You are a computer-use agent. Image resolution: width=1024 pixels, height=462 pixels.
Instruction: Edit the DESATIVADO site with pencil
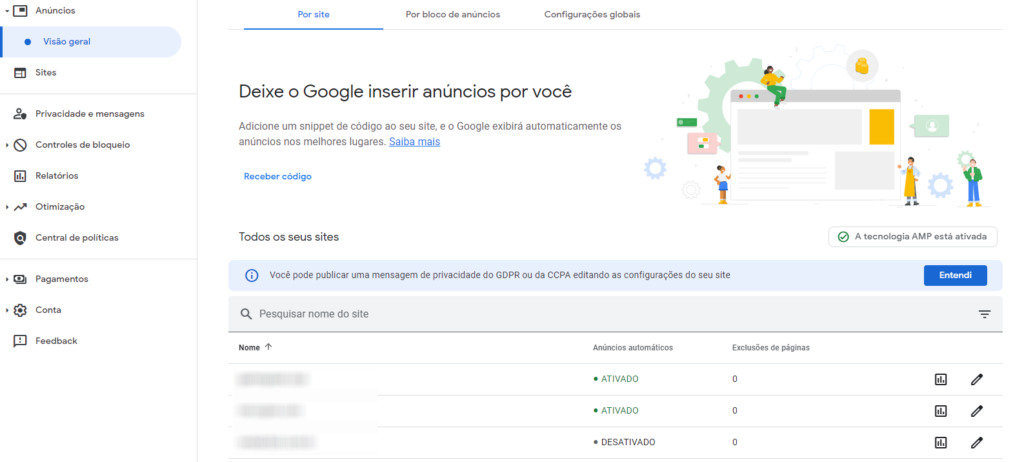click(x=977, y=442)
